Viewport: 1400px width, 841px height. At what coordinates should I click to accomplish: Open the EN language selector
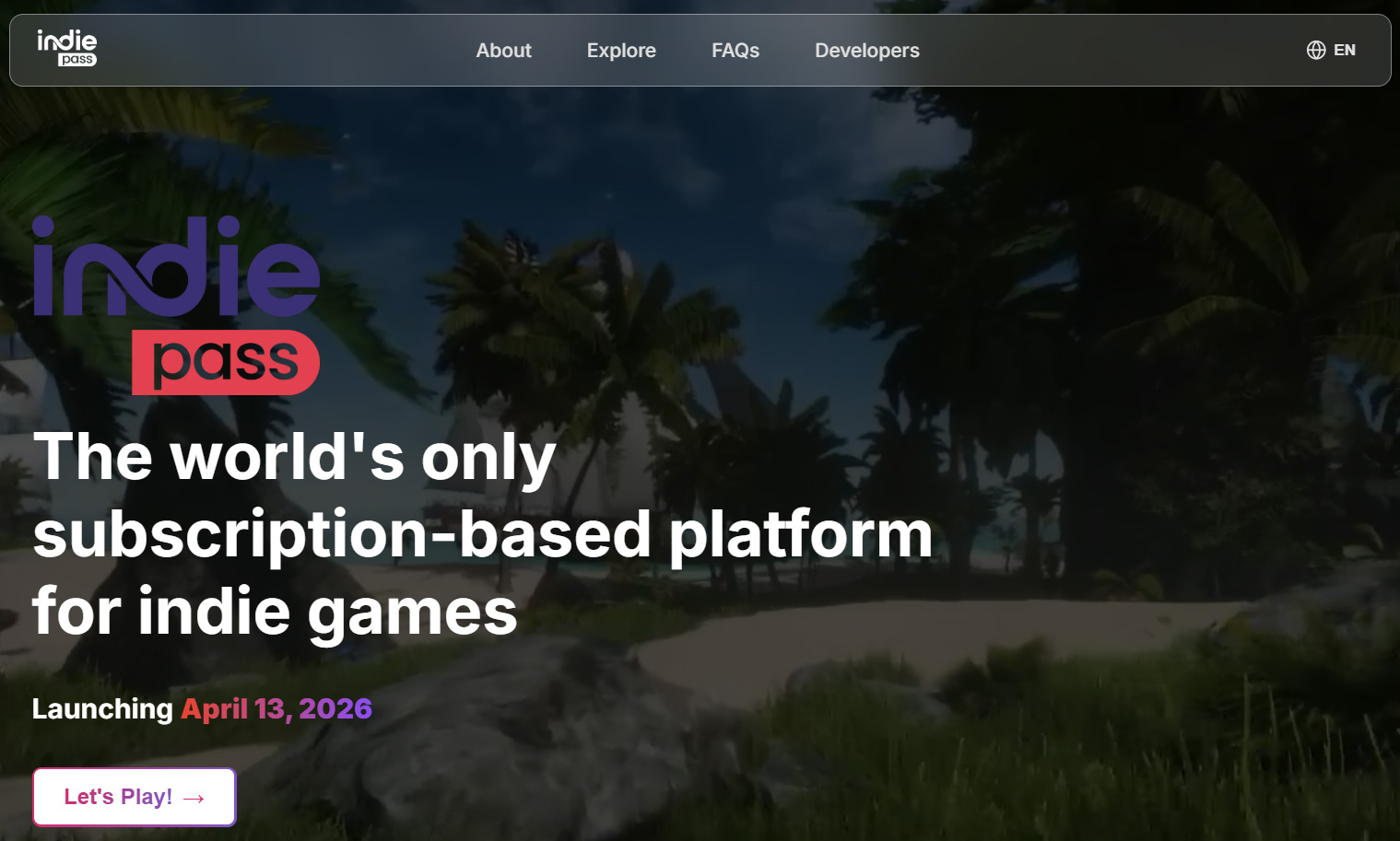1344,50
